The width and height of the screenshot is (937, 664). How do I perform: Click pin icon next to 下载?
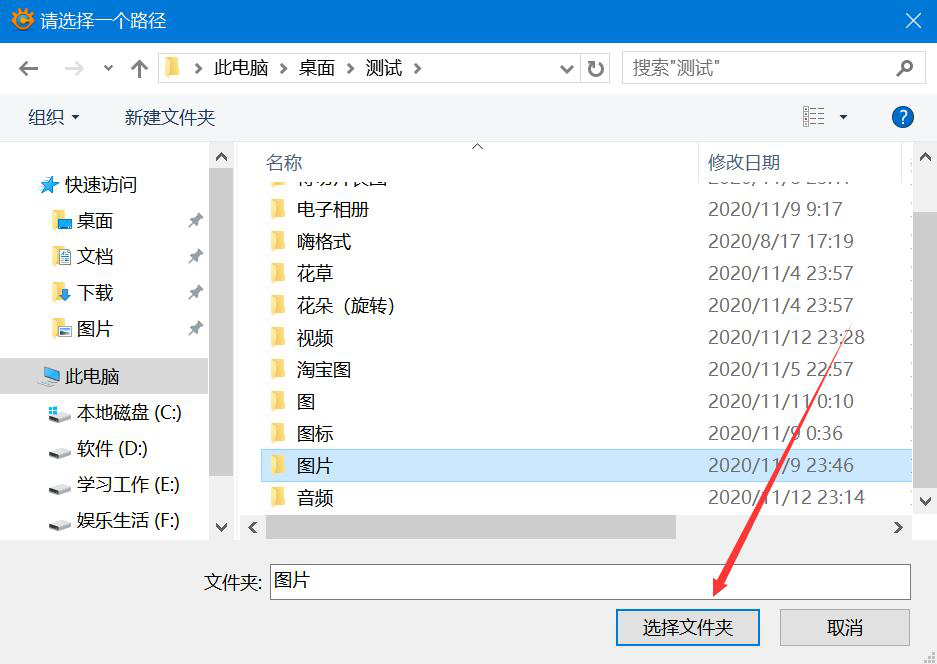tap(195, 292)
